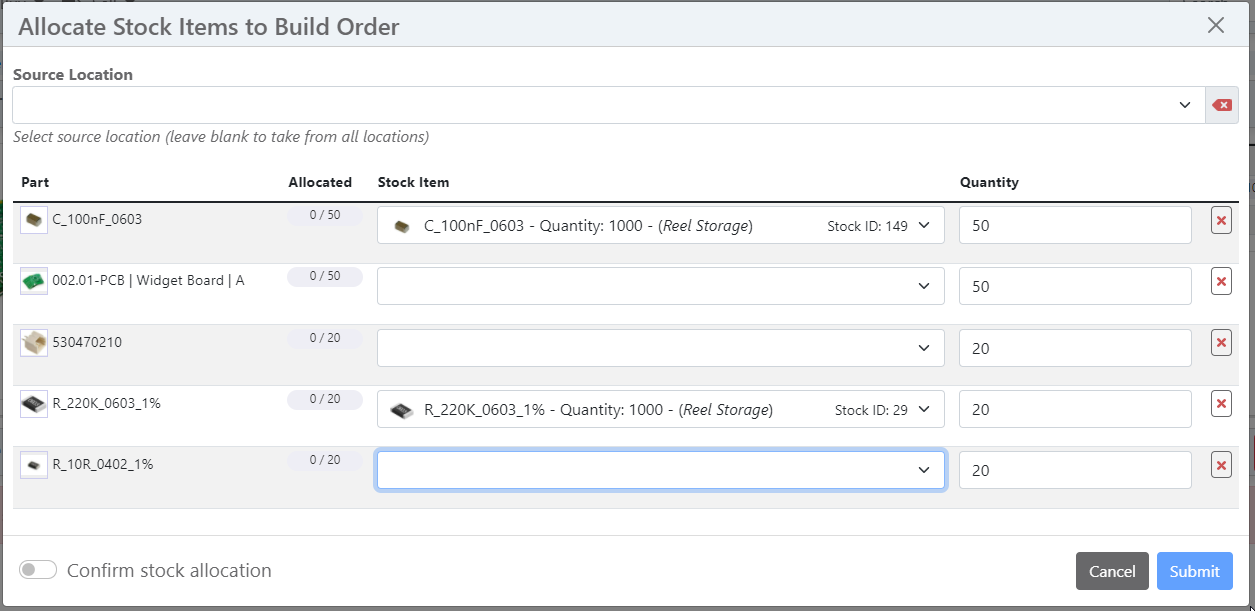
Task: Remove the Widget Board PCB row
Action: click(1221, 282)
